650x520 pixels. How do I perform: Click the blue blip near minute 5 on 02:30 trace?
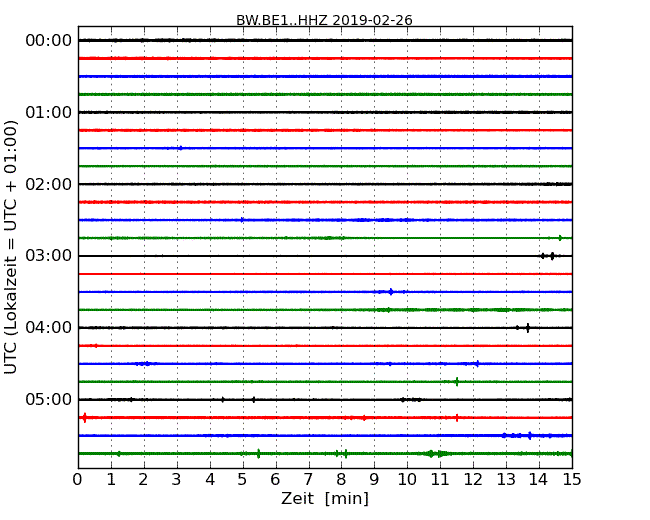[x=242, y=220]
